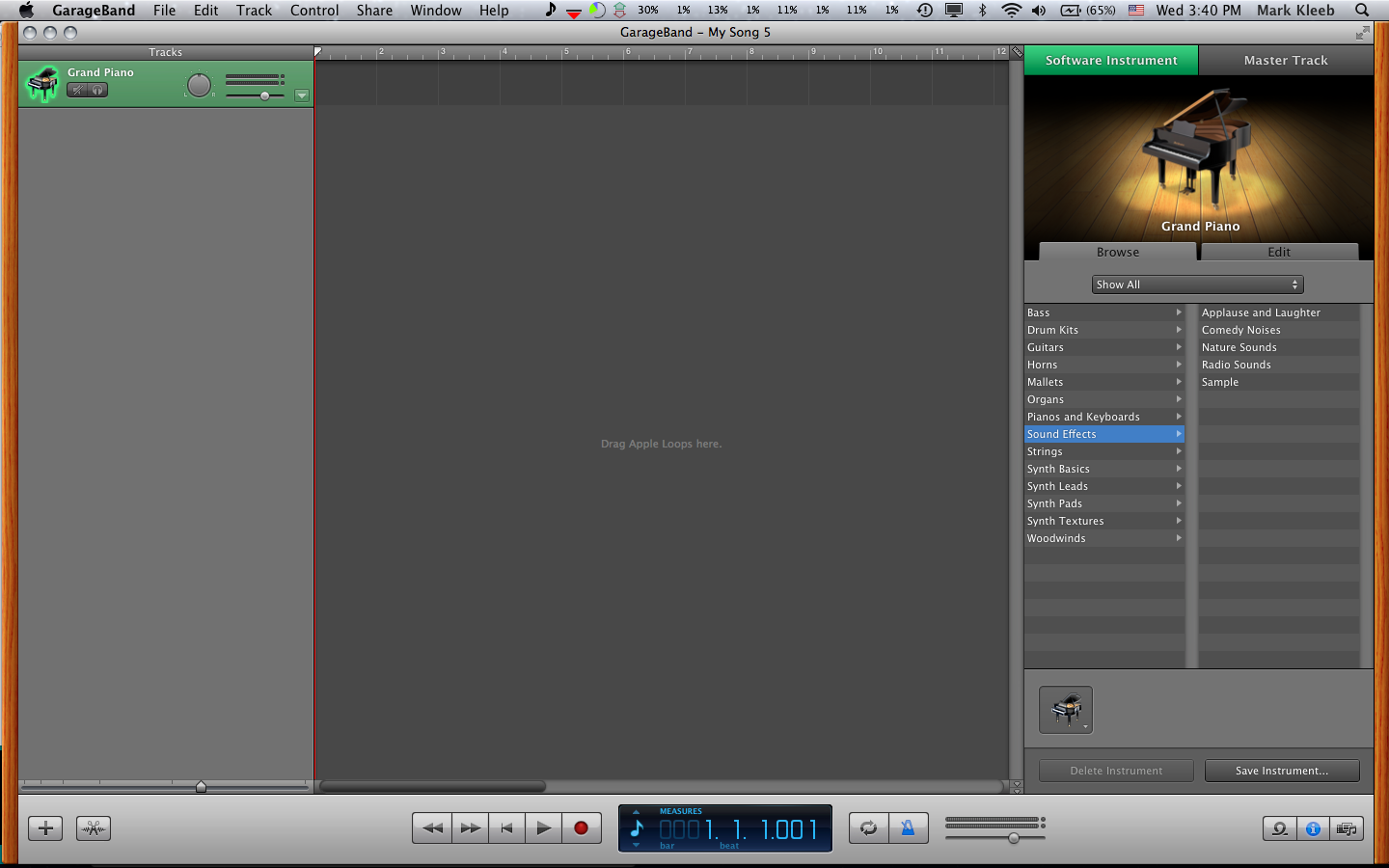Open the Control menu
This screenshot has width=1389, height=868.
click(314, 11)
